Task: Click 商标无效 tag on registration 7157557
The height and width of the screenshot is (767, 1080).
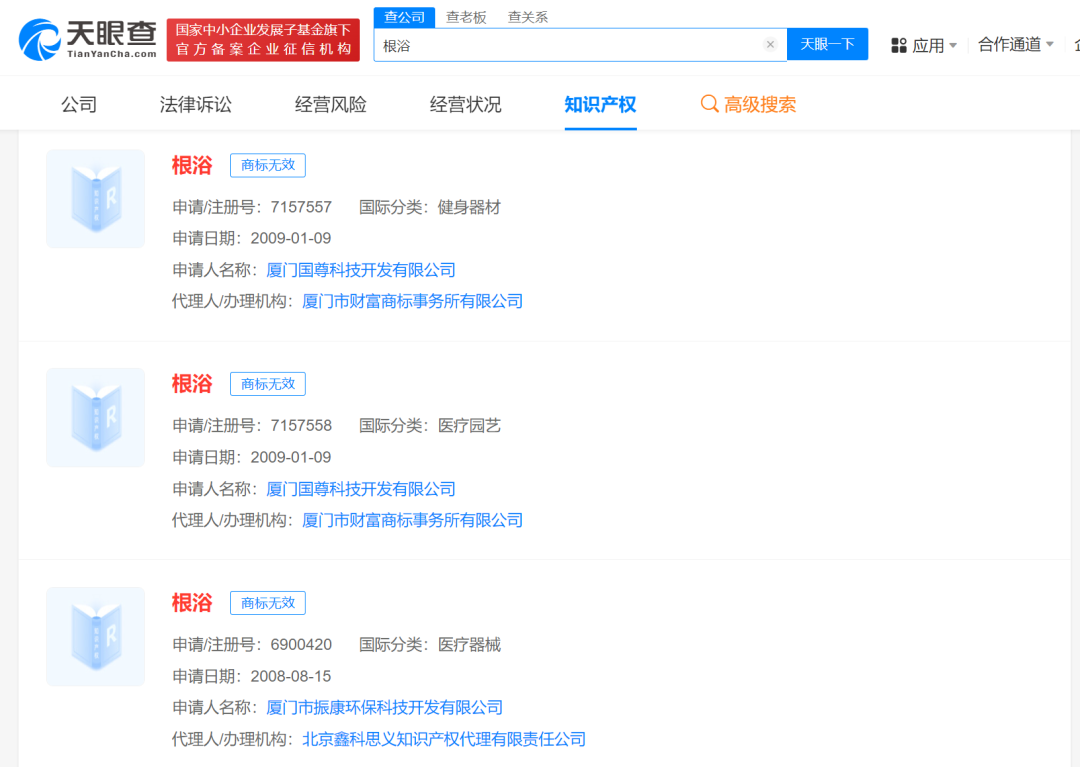Action: tap(268, 165)
